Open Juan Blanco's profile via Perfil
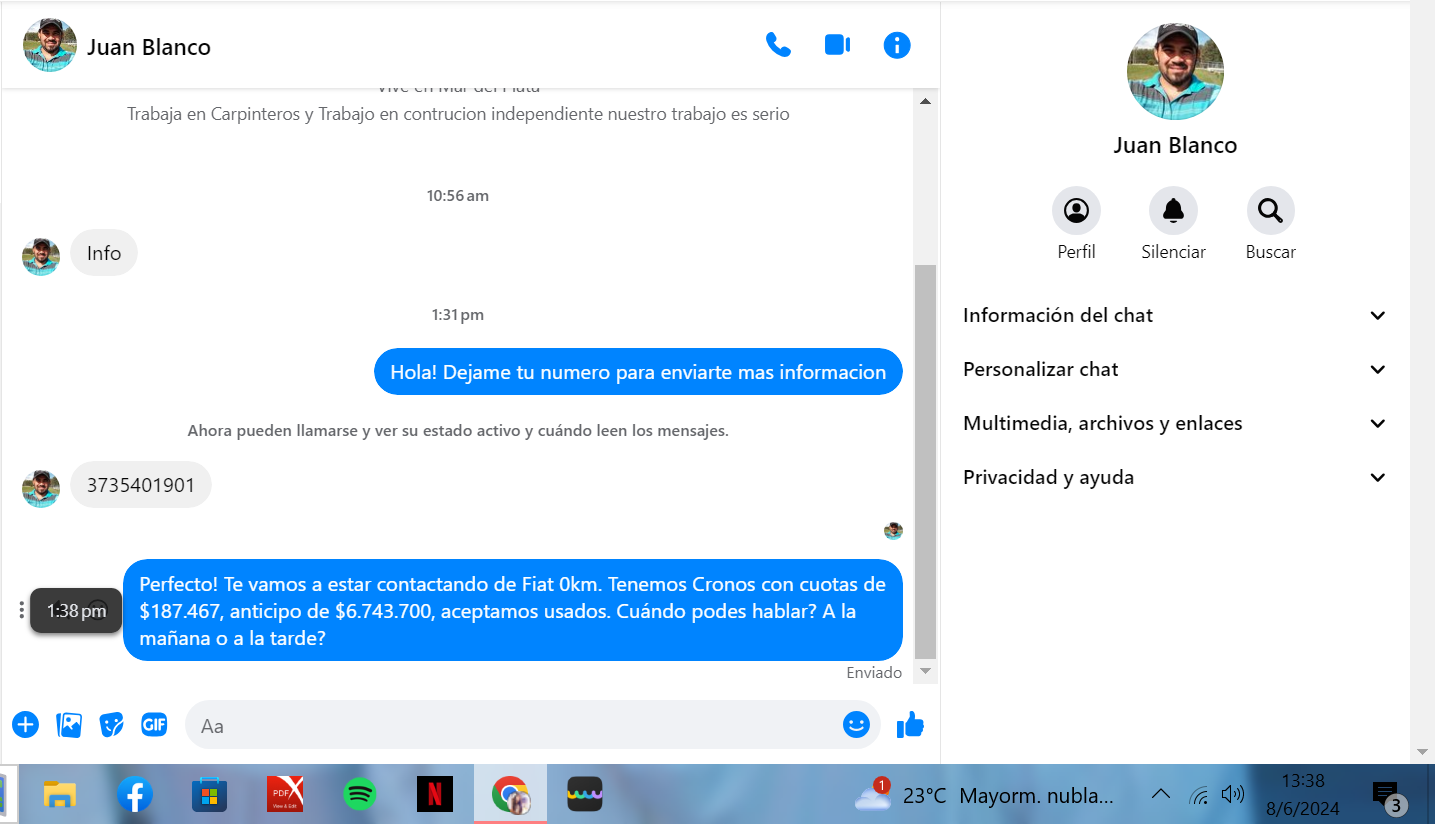 coord(1076,211)
